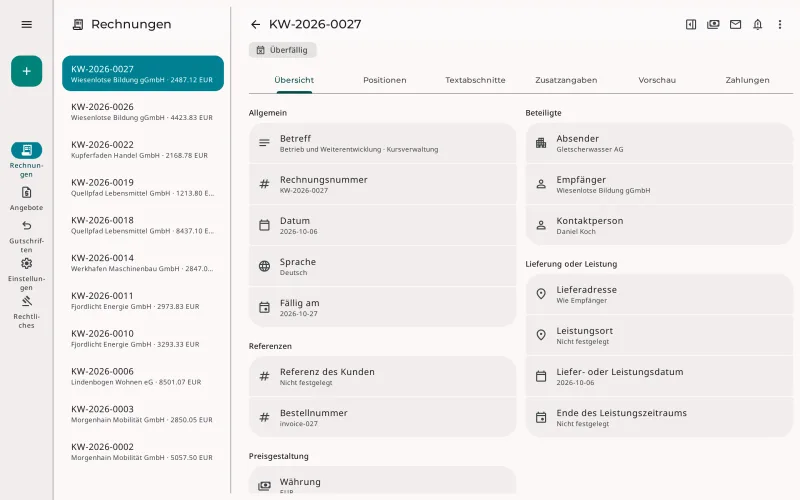Open the Angebote sidebar section
This screenshot has width=800, height=500.
point(27,198)
